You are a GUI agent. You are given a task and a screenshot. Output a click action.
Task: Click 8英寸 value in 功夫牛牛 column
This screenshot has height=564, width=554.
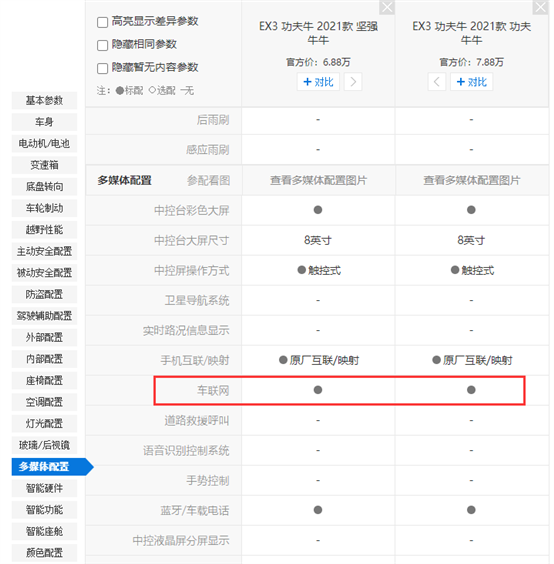coord(471,240)
